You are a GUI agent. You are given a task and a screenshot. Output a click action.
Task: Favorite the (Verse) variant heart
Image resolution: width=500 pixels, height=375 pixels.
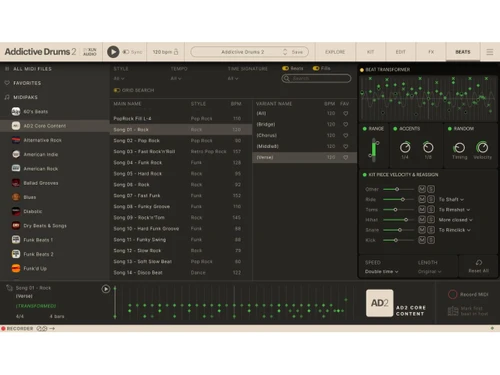pyautogui.click(x=346, y=157)
